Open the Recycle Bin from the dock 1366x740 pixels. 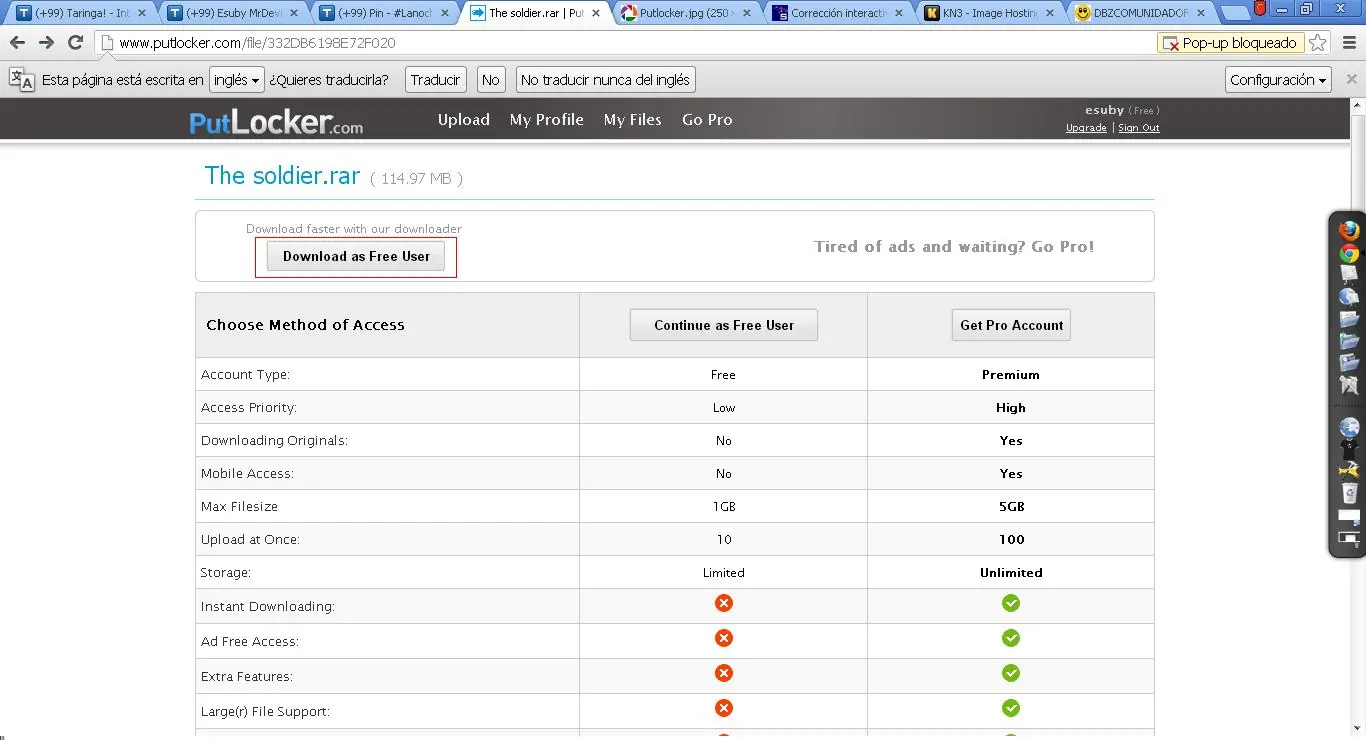point(1349,493)
